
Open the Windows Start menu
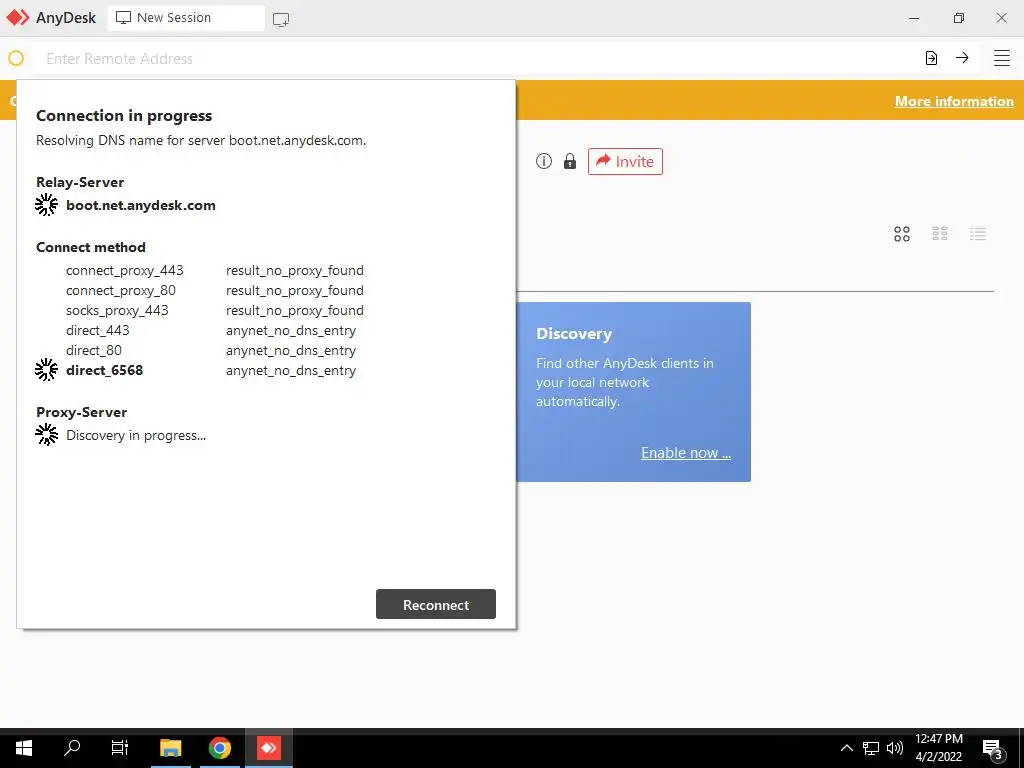[x=24, y=748]
